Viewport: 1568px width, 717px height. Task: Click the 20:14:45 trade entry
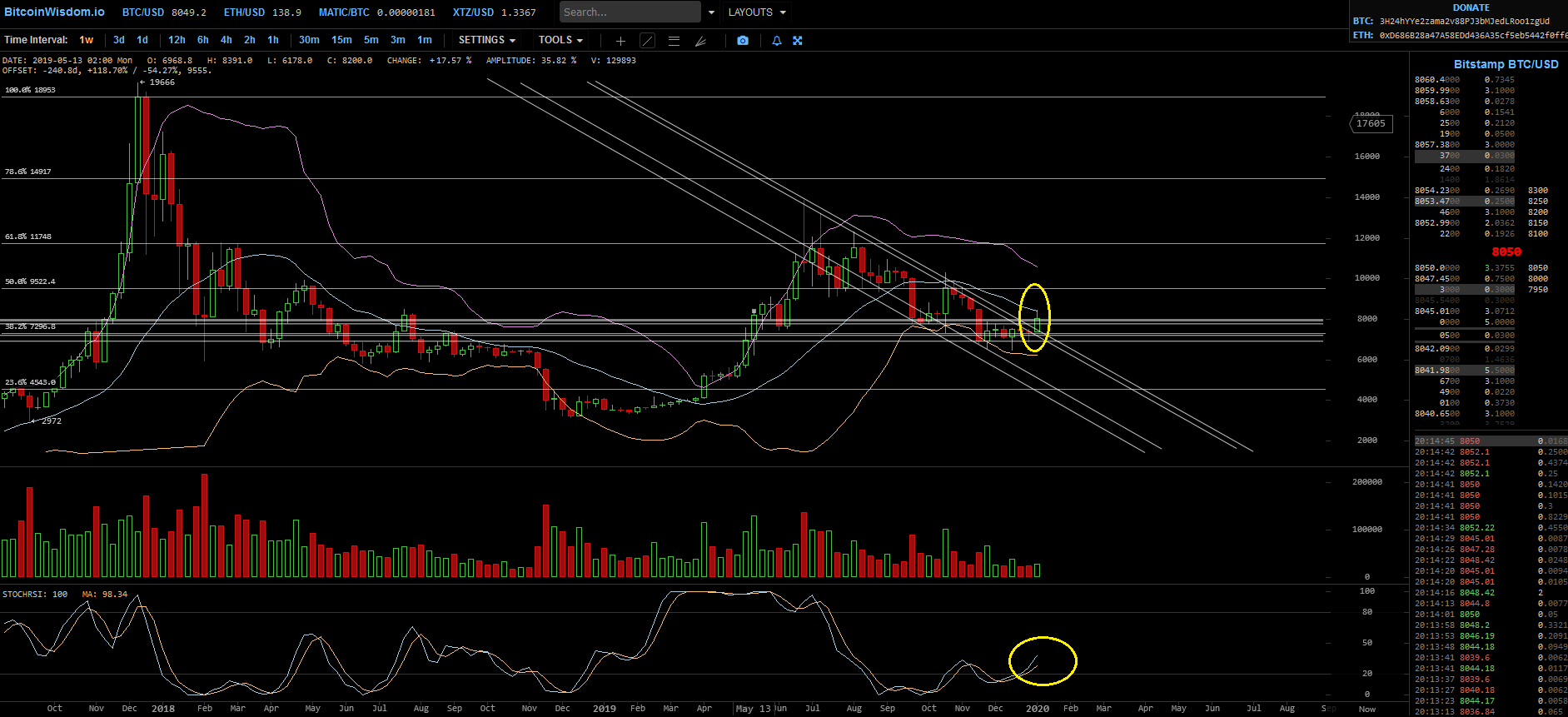click(x=1491, y=441)
